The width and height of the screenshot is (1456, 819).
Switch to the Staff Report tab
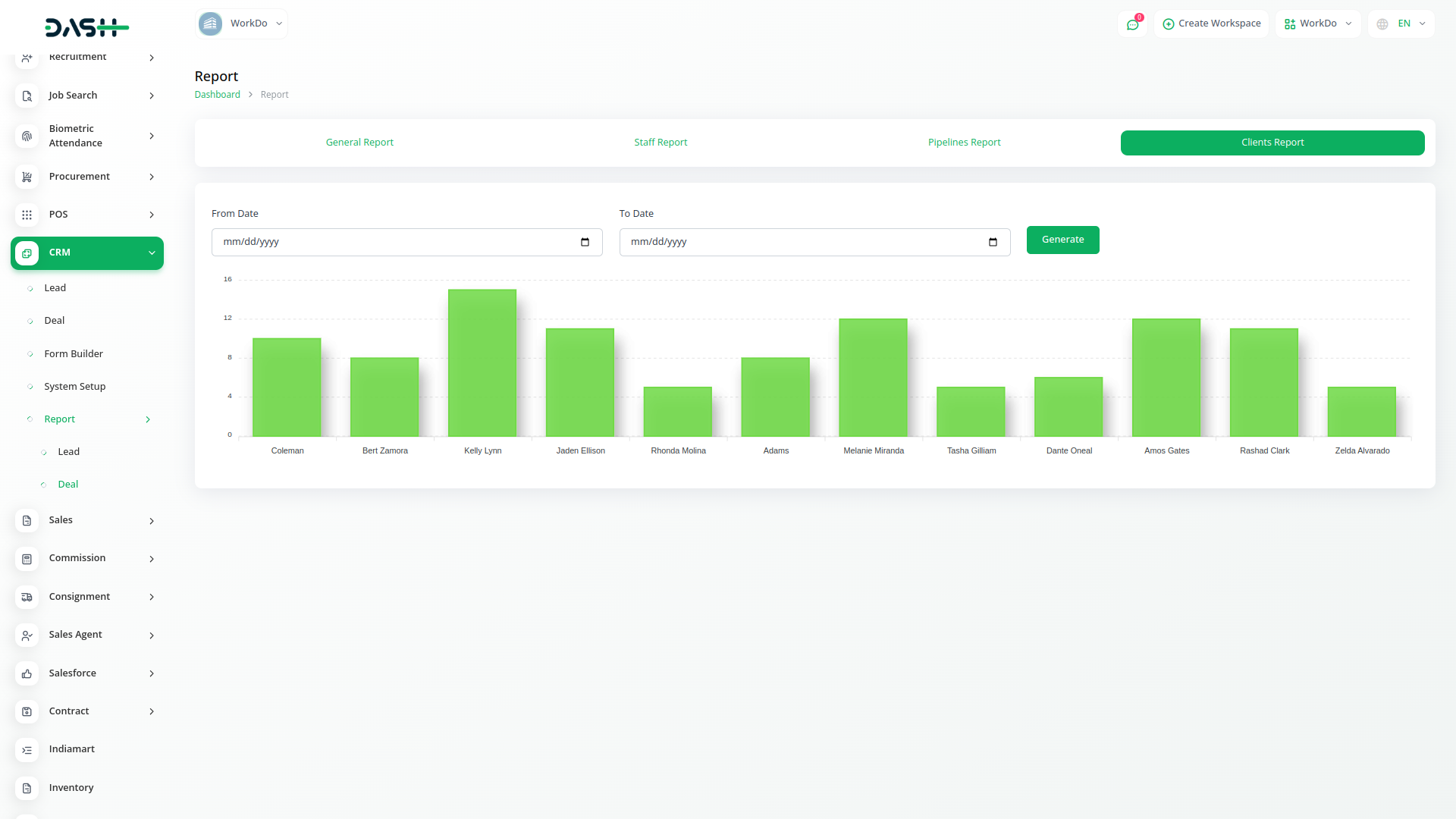[x=661, y=143]
